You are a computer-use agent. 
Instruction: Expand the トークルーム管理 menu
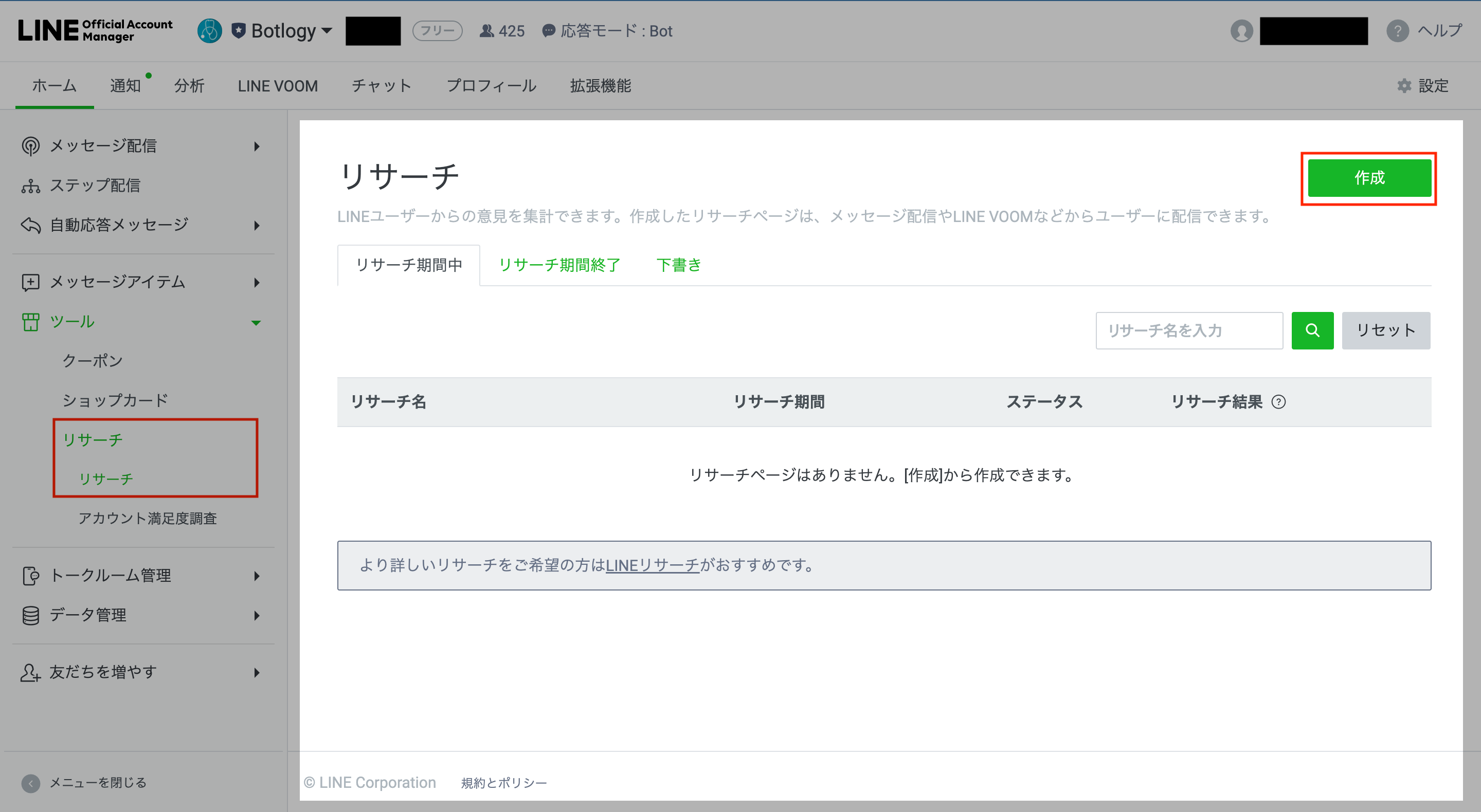coord(257,576)
